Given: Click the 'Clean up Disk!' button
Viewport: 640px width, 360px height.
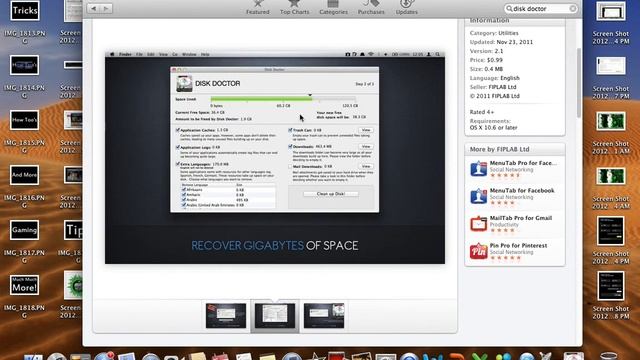Looking at the screenshot, I should coord(331,194).
